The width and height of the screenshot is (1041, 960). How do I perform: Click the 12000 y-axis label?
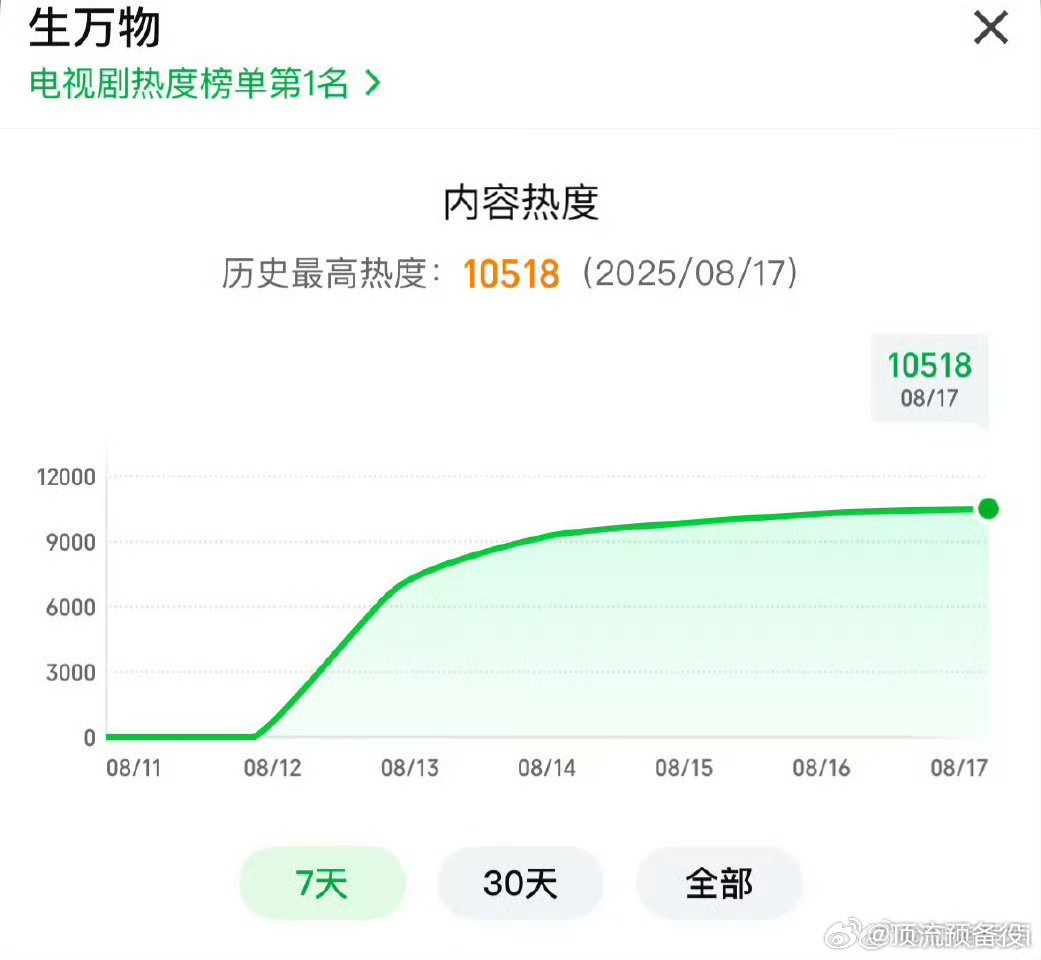click(x=66, y=477)
